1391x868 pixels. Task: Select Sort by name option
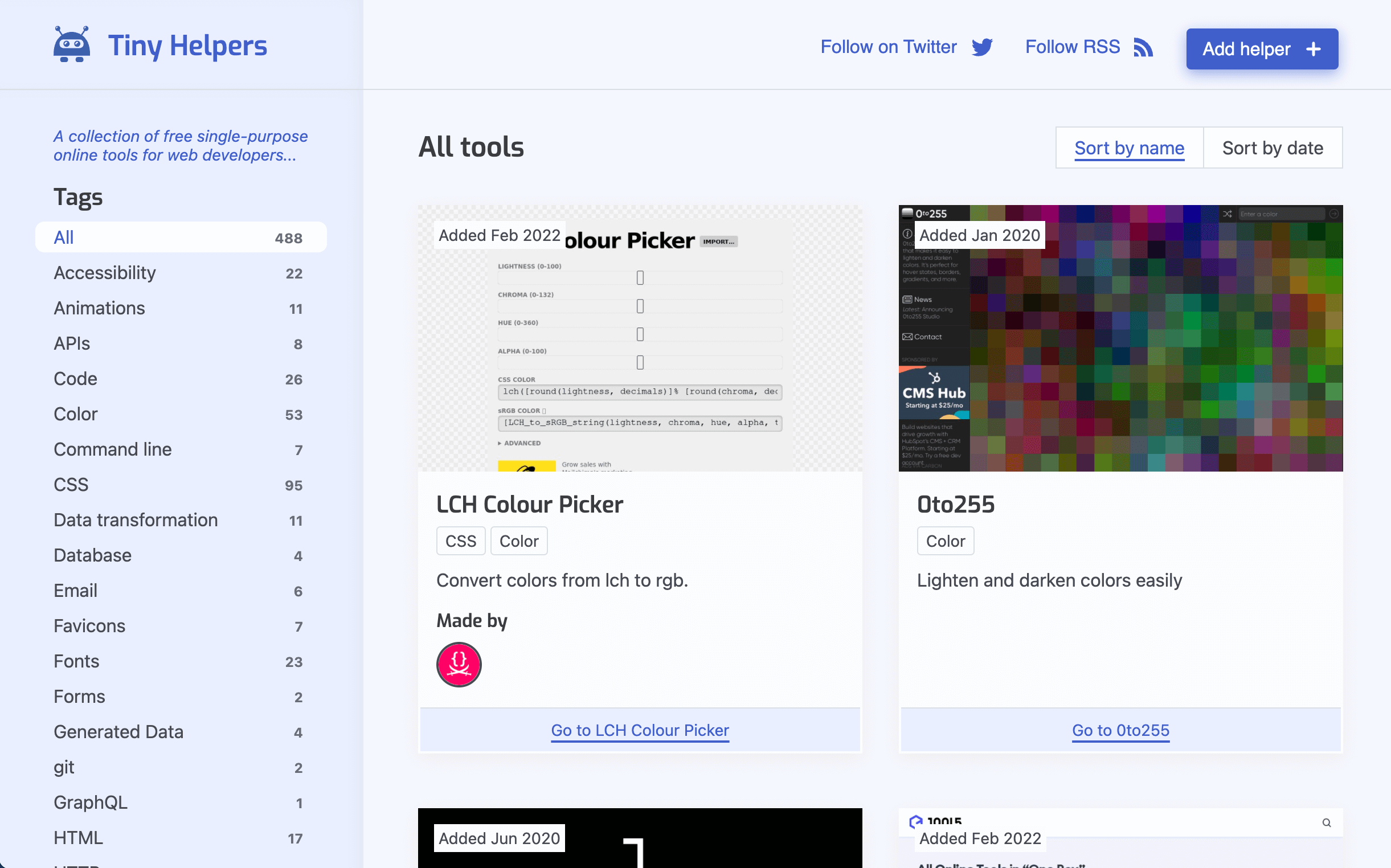coord(1128,148)
